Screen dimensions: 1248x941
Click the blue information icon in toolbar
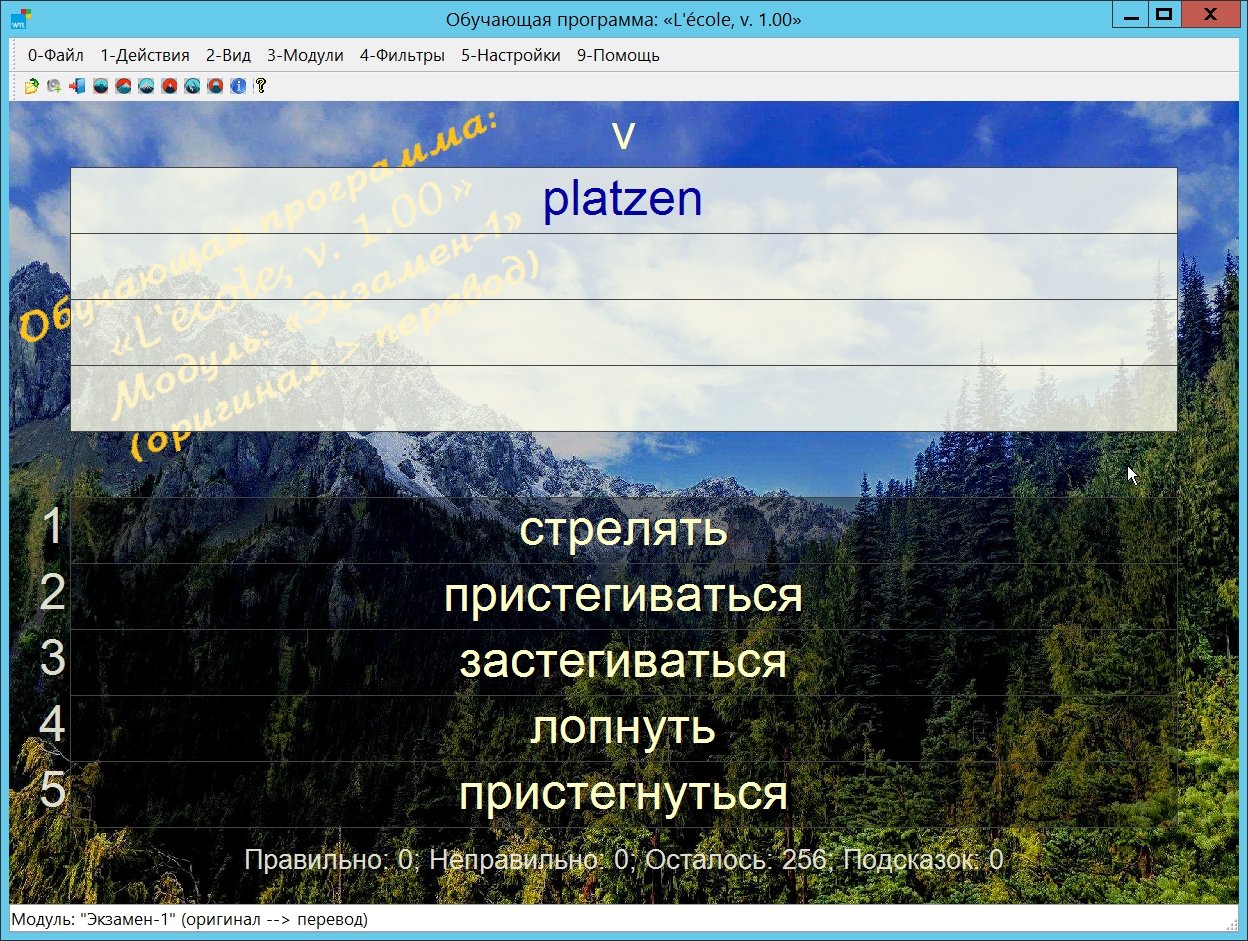238,86
